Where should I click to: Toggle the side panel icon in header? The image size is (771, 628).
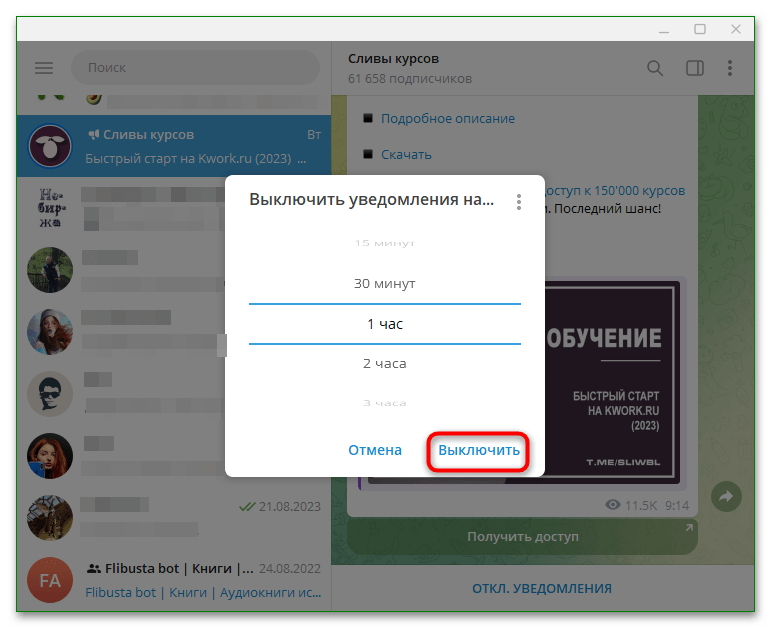pos(695,68)
